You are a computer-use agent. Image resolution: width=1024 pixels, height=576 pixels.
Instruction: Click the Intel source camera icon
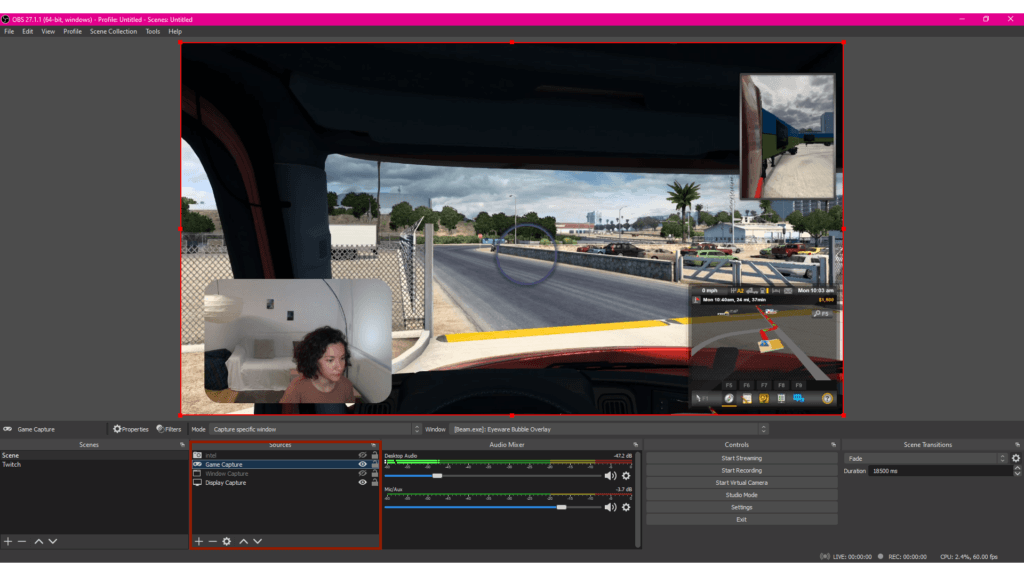(x=197, y=455)
